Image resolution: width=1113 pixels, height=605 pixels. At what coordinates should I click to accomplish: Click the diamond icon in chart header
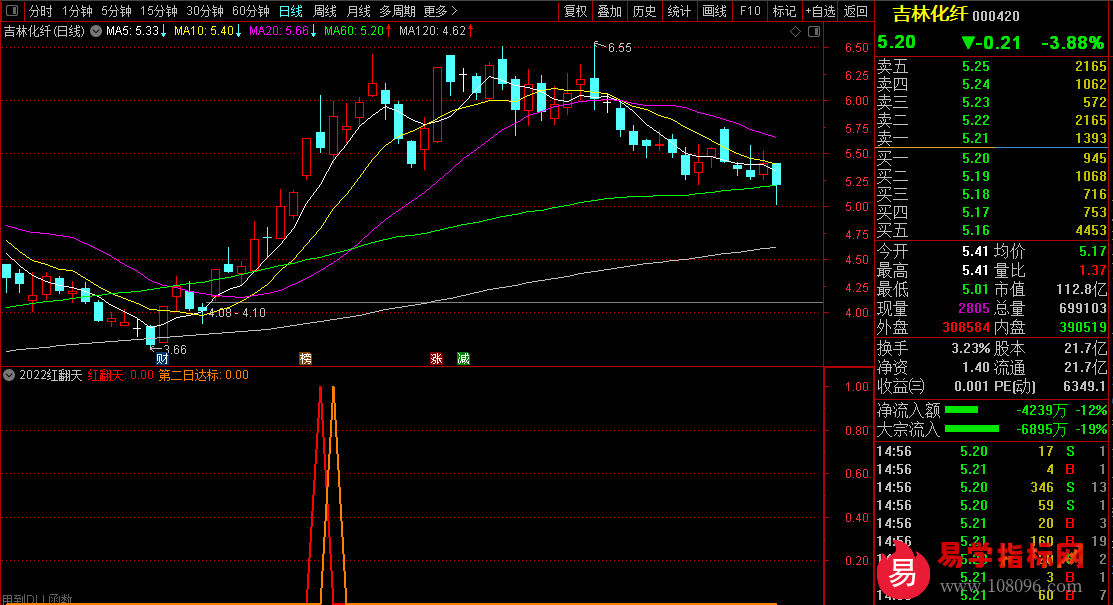click(795, 31)
